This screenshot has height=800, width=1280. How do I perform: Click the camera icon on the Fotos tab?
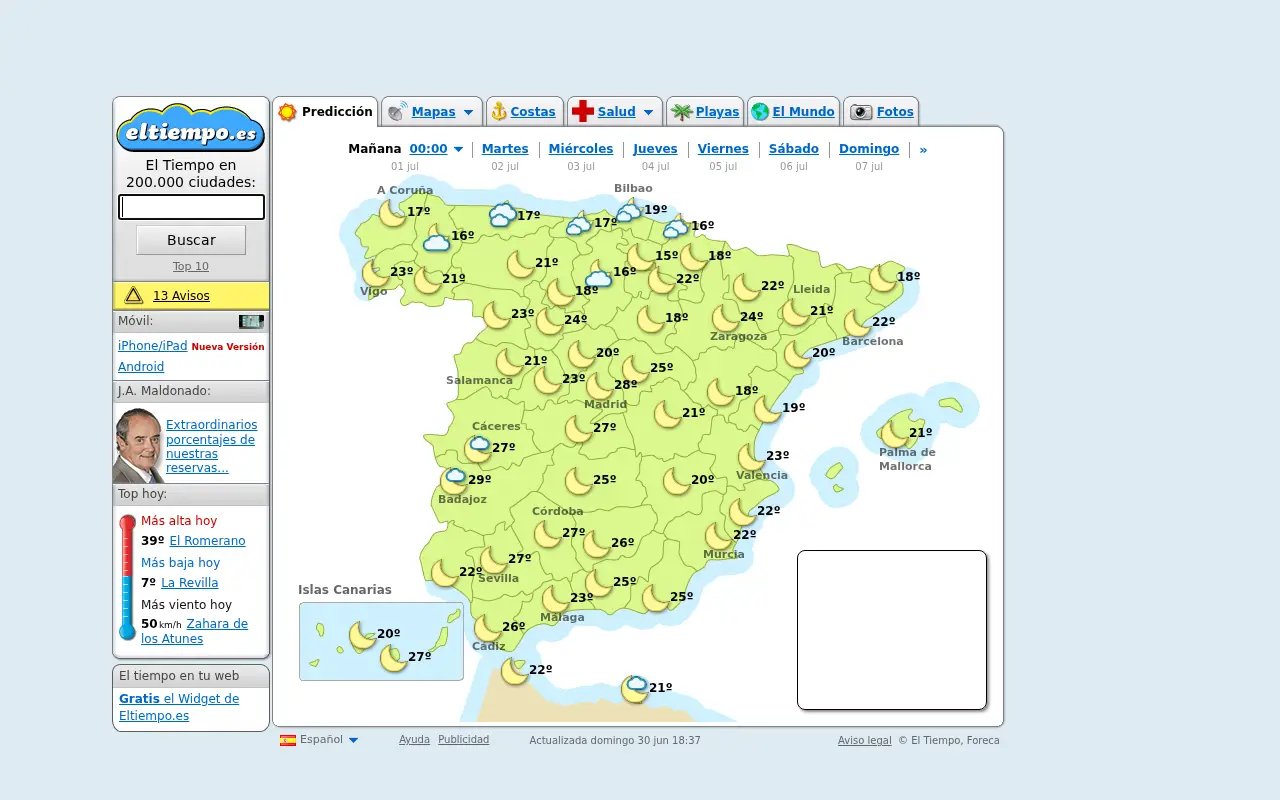coord(861,112)
